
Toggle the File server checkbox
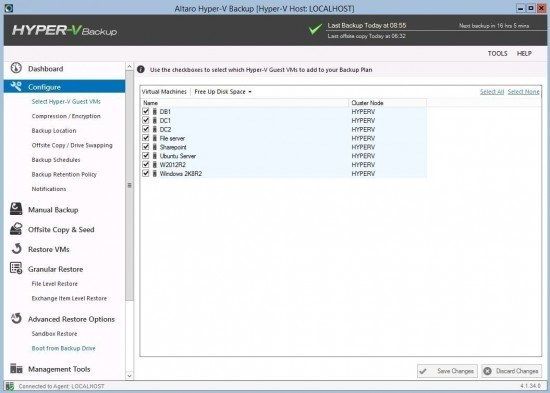pos(146,138)
